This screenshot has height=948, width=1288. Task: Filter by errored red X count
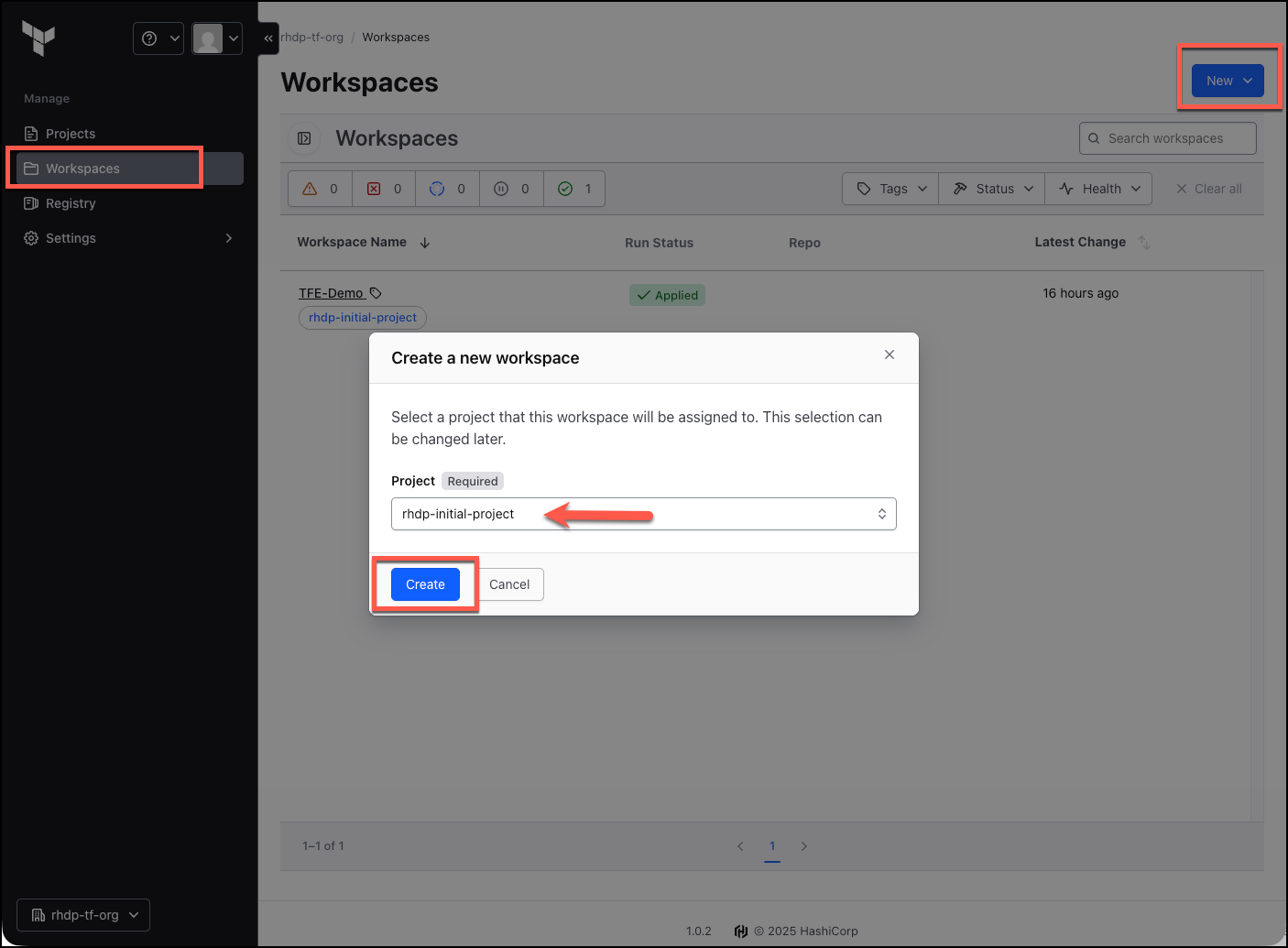(384, 189)
